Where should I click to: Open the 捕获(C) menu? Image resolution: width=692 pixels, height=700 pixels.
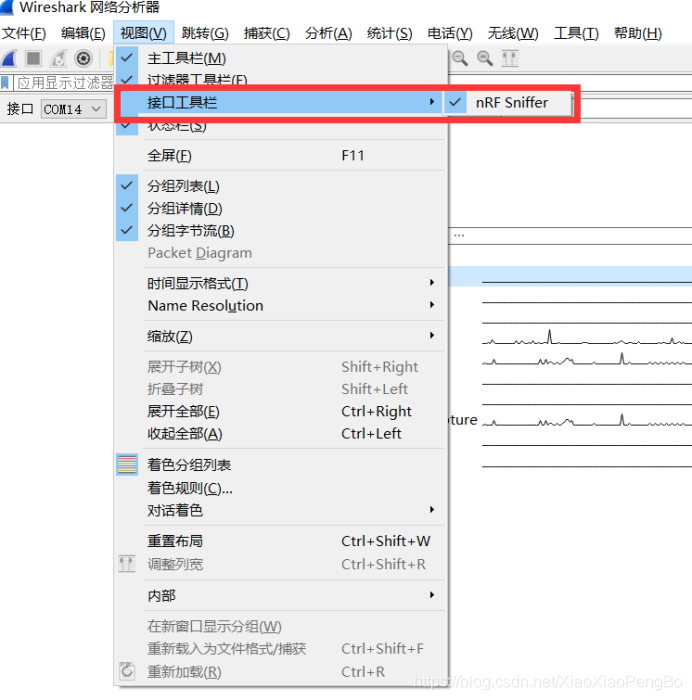[267, 33]
